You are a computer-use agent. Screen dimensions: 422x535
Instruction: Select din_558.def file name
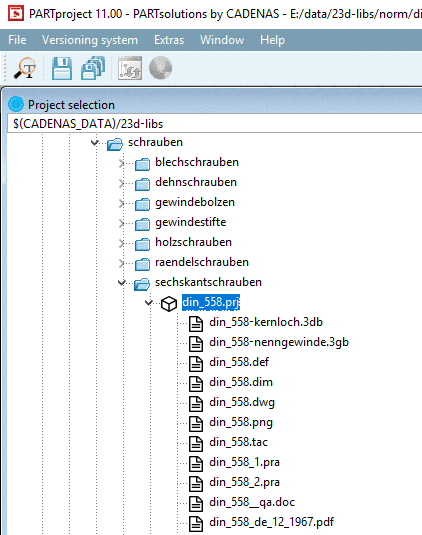[x=239, y=362]
